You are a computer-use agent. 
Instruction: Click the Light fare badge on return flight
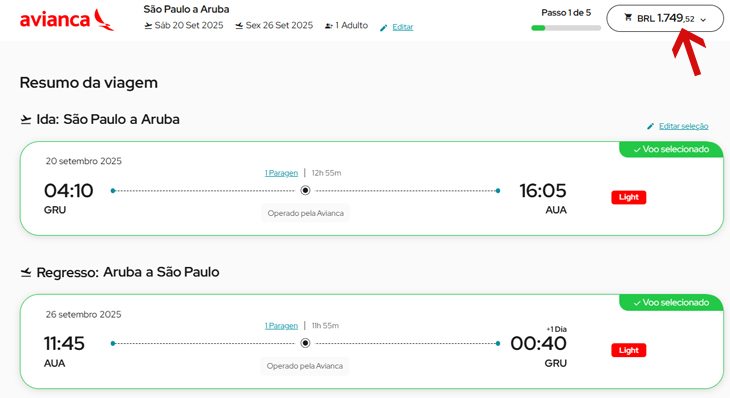coord(629,350)
